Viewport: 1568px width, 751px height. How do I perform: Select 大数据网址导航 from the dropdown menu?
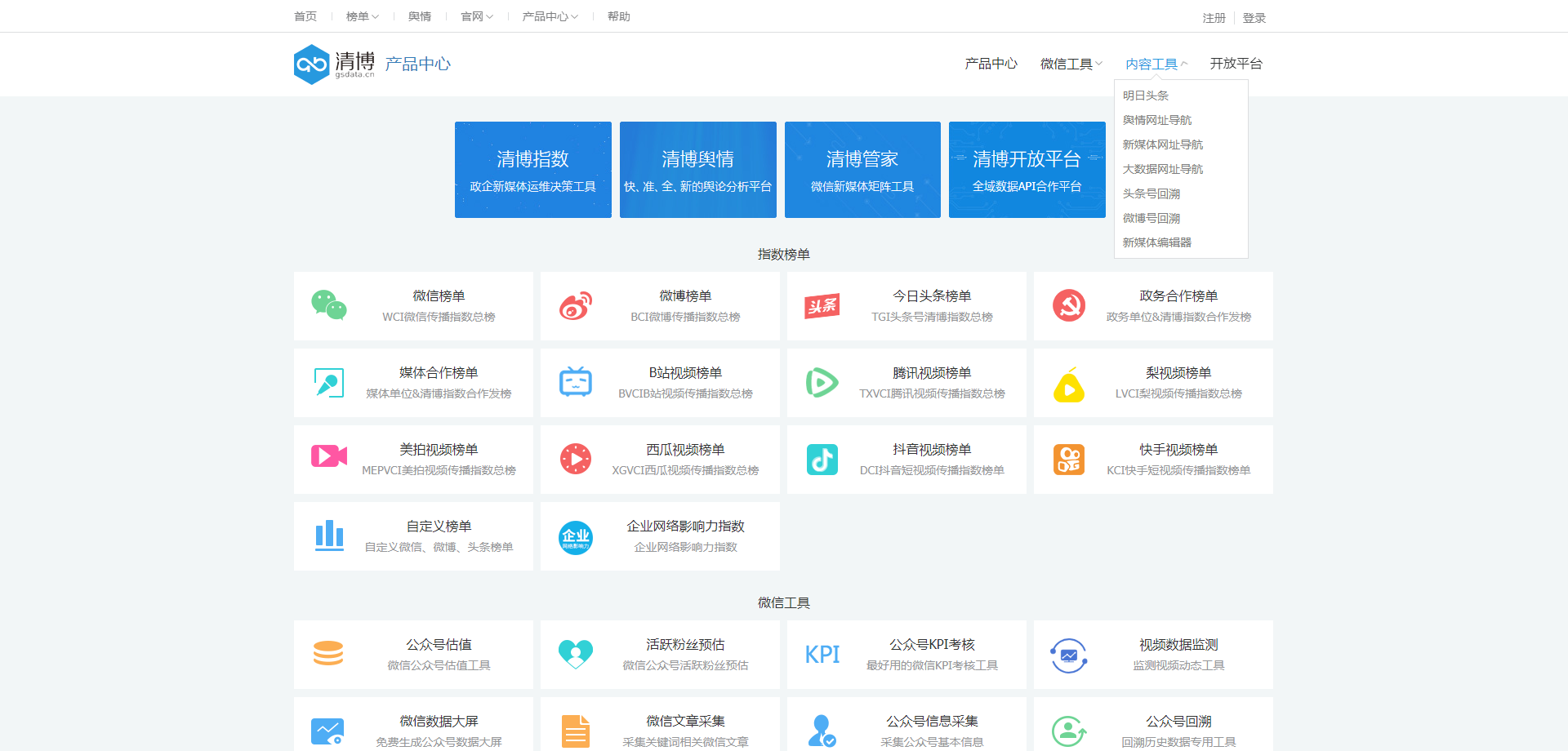tap(1162, 169)
